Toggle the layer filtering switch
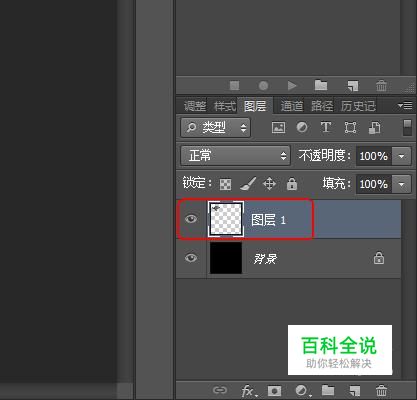 click(x=407, y=128)
